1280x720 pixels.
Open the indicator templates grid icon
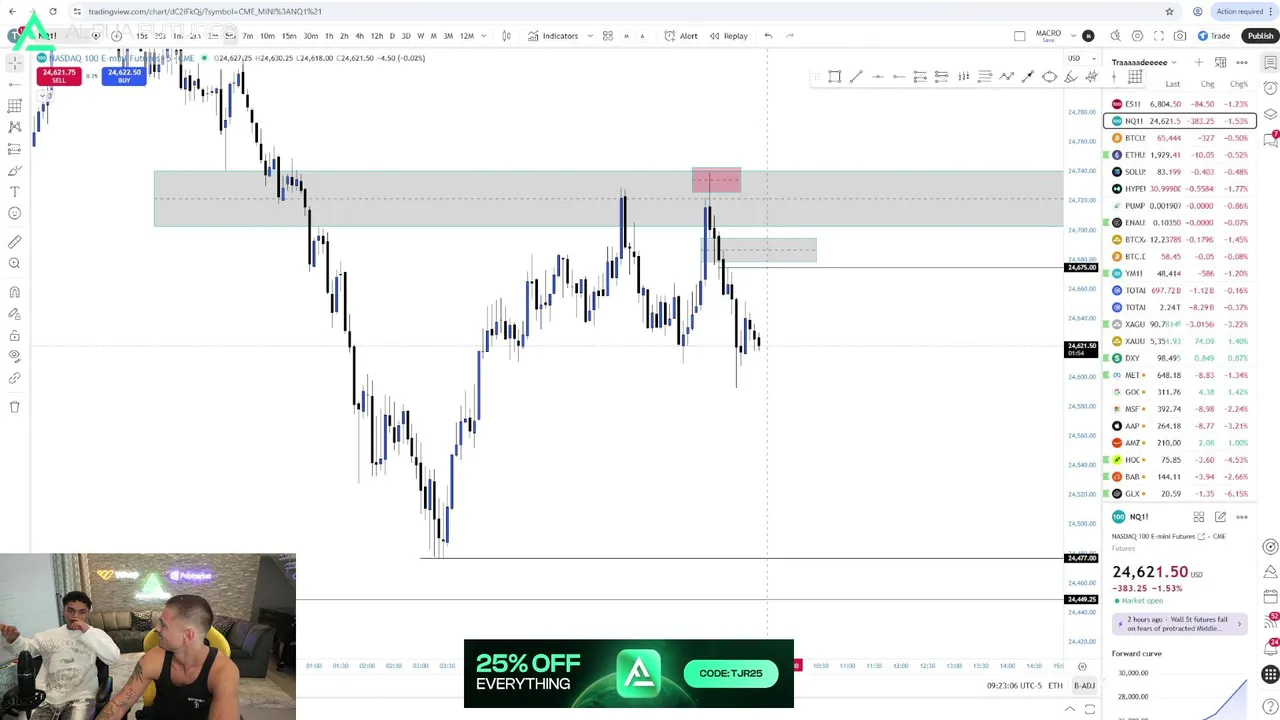[607, 36]
